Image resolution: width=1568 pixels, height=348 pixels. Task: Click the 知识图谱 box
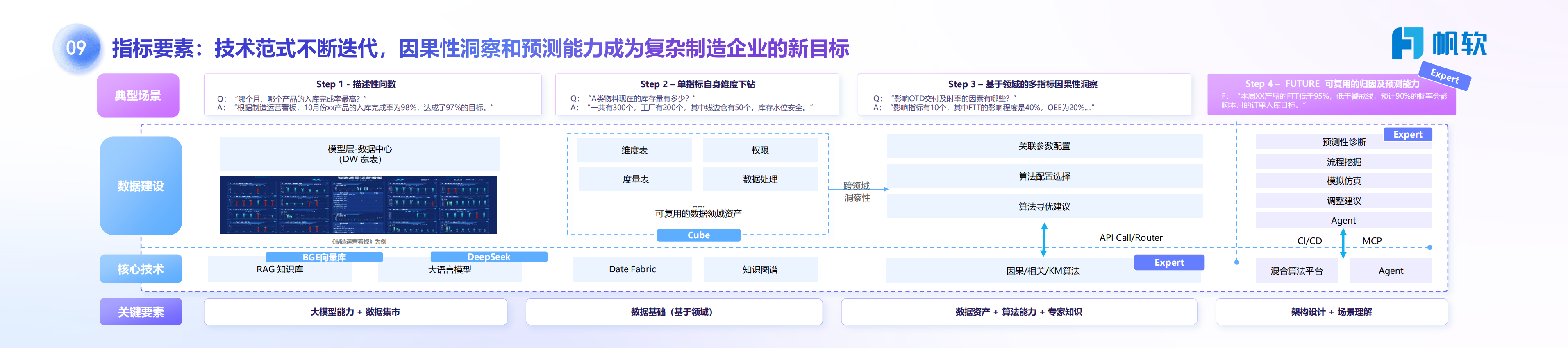click(760, 269)
